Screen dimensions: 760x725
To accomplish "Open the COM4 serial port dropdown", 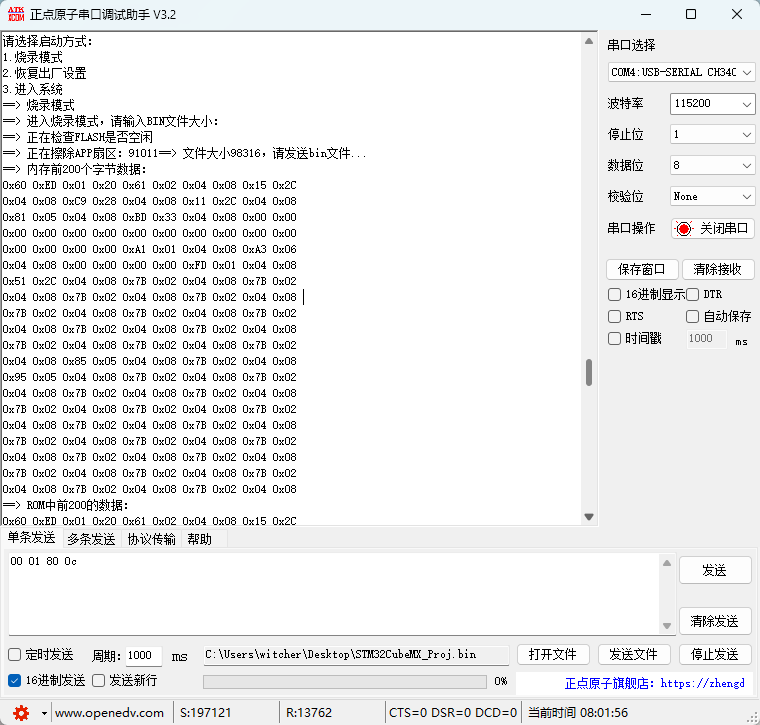I will (x=681, y=72).
